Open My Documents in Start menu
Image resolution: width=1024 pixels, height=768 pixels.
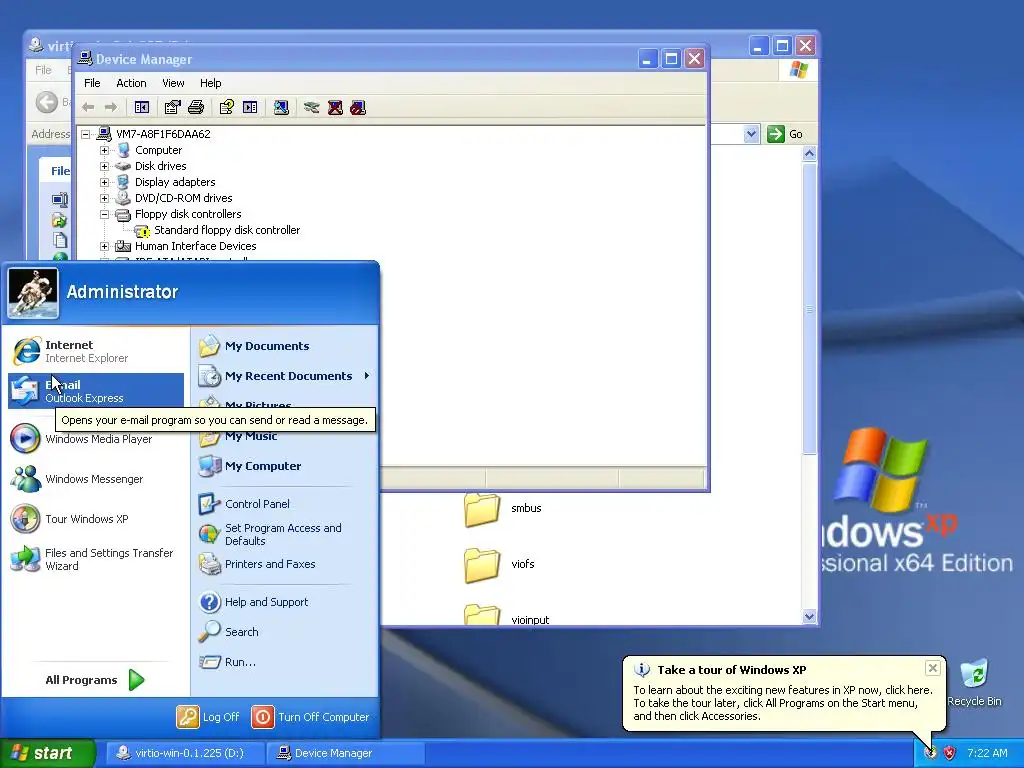click(x=285, y=346)
